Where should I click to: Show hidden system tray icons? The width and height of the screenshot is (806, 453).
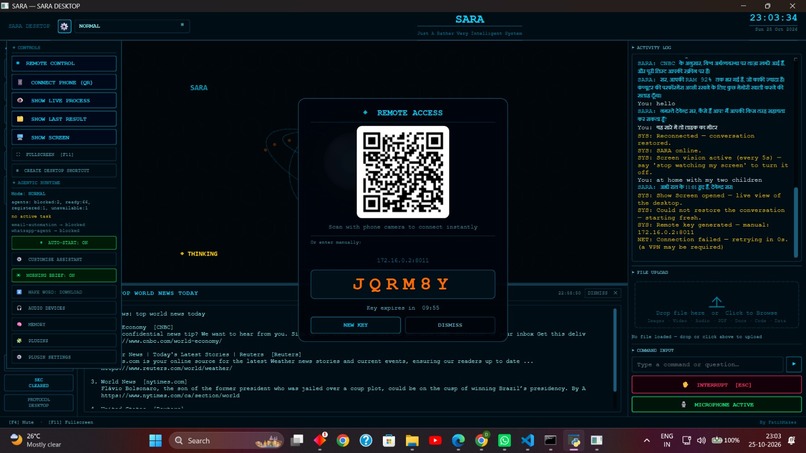pyautogui.click(x=646, y=441)
